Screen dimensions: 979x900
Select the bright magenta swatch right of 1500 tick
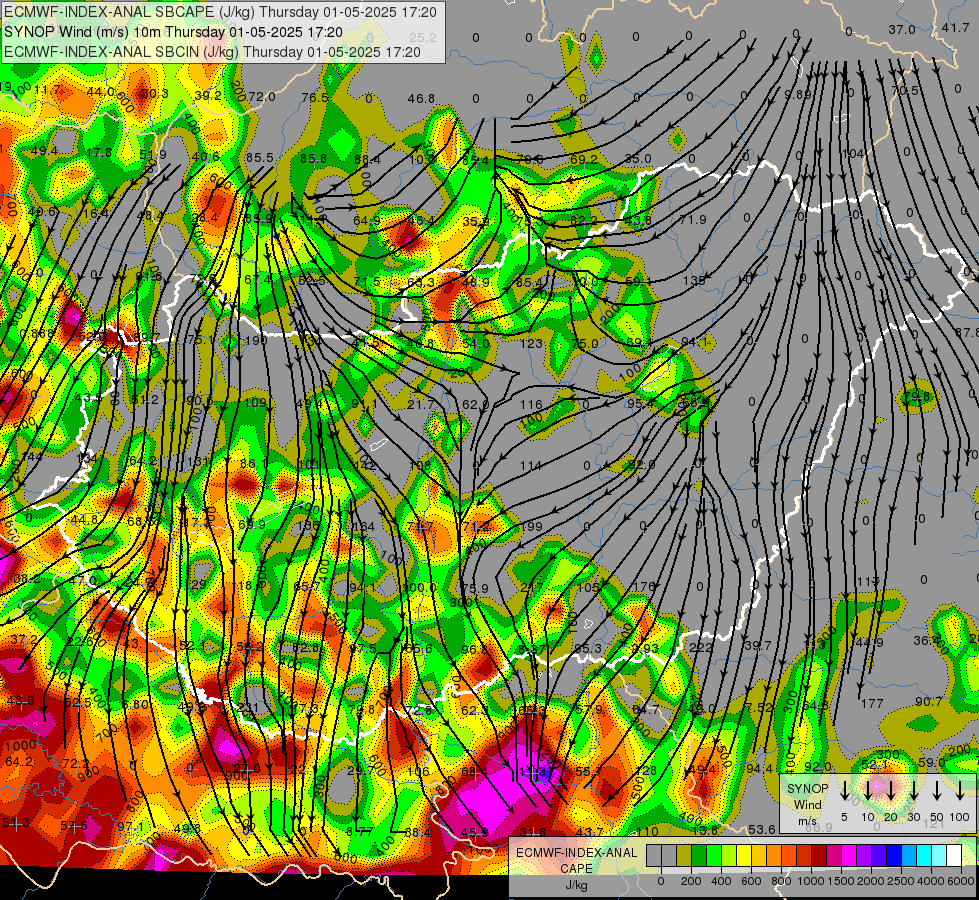click(x=849, y=856)
